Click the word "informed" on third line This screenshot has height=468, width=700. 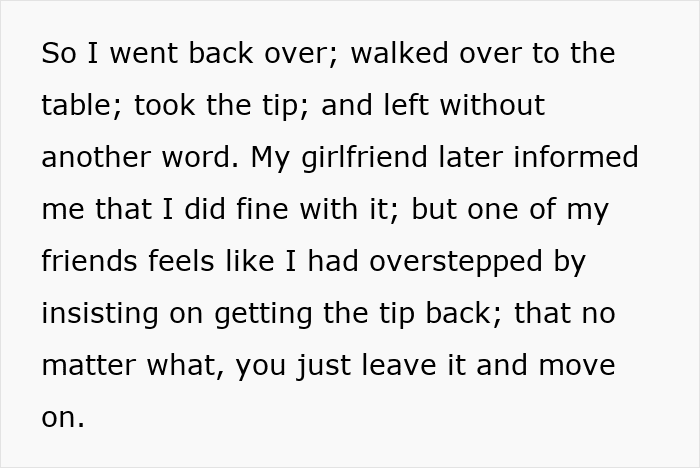click(576, 157)
